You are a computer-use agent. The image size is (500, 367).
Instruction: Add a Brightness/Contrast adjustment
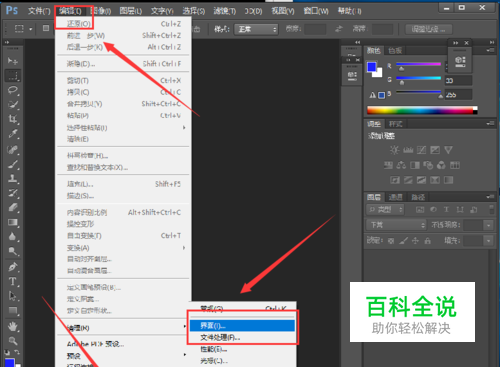[394, 150]
